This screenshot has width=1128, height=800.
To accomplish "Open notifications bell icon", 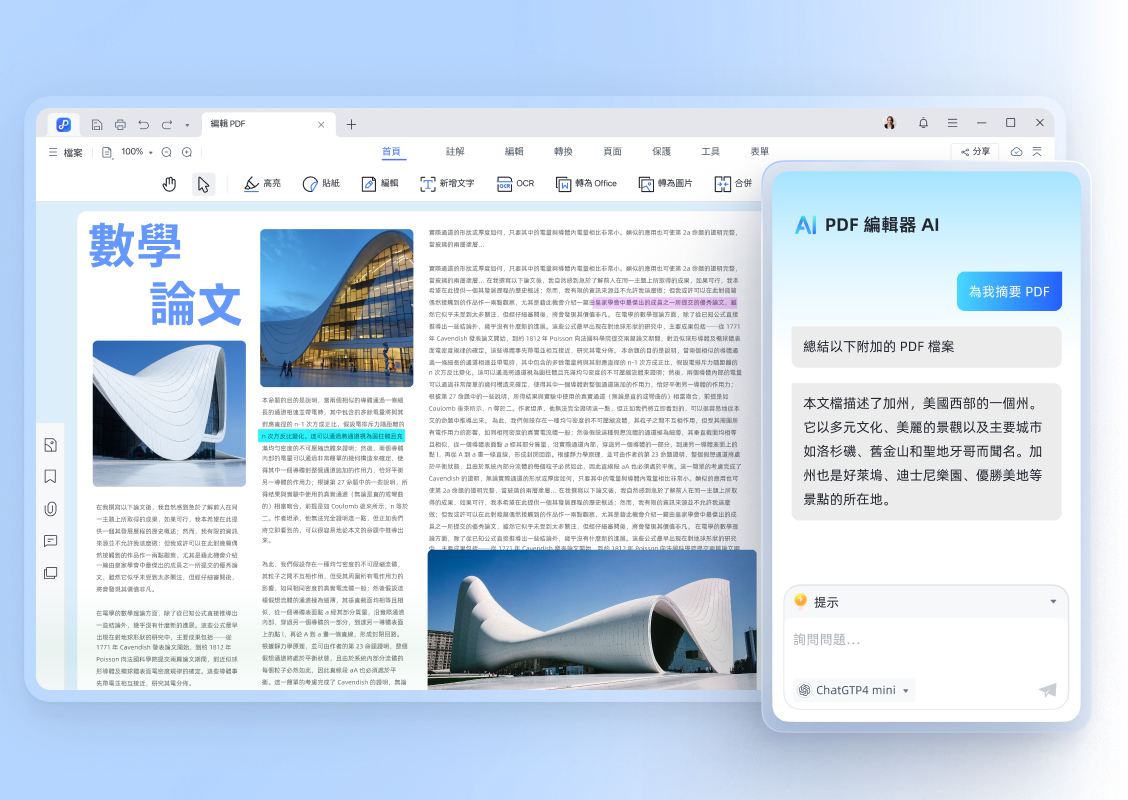I will pyautogui.click(x=923, y=123).
